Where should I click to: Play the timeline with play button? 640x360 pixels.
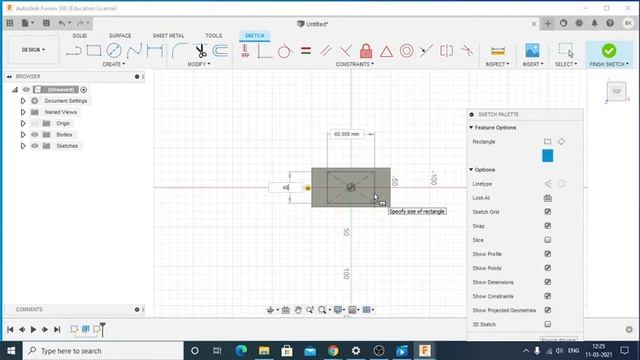click(33, 329)
